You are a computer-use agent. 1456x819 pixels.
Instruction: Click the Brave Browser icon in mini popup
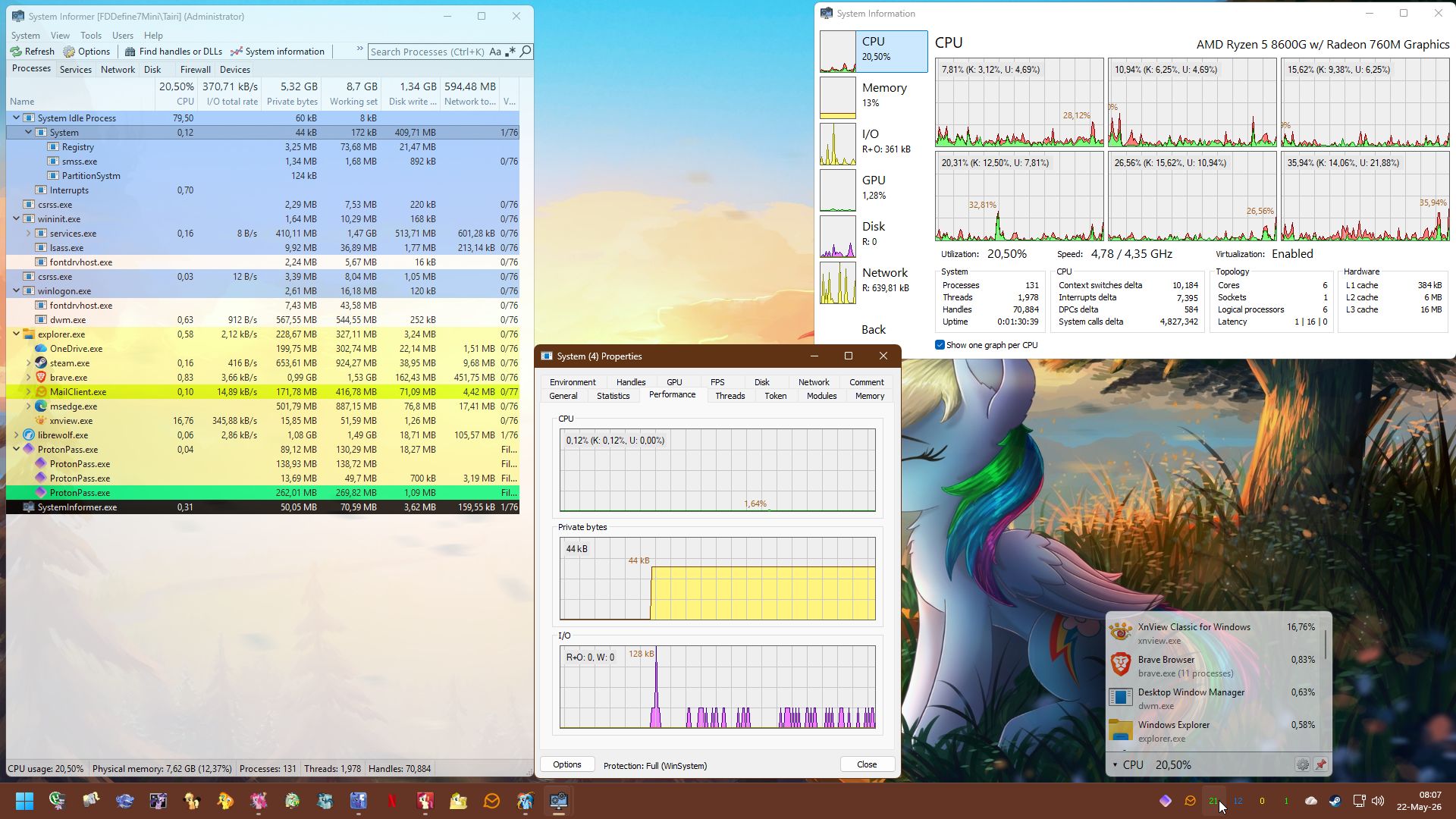(1121, 664)
